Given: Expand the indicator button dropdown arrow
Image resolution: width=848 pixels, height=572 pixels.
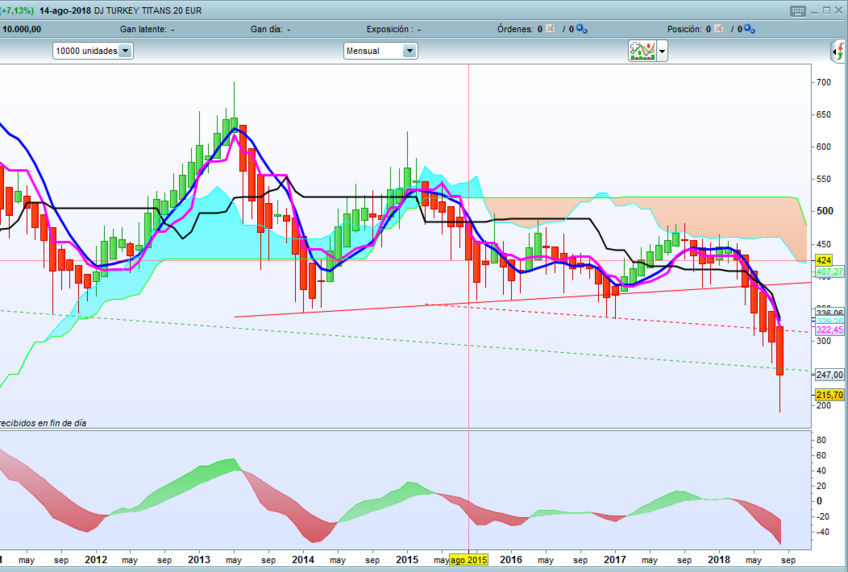Looking at the screenshot, I should (x=662, y=51).
